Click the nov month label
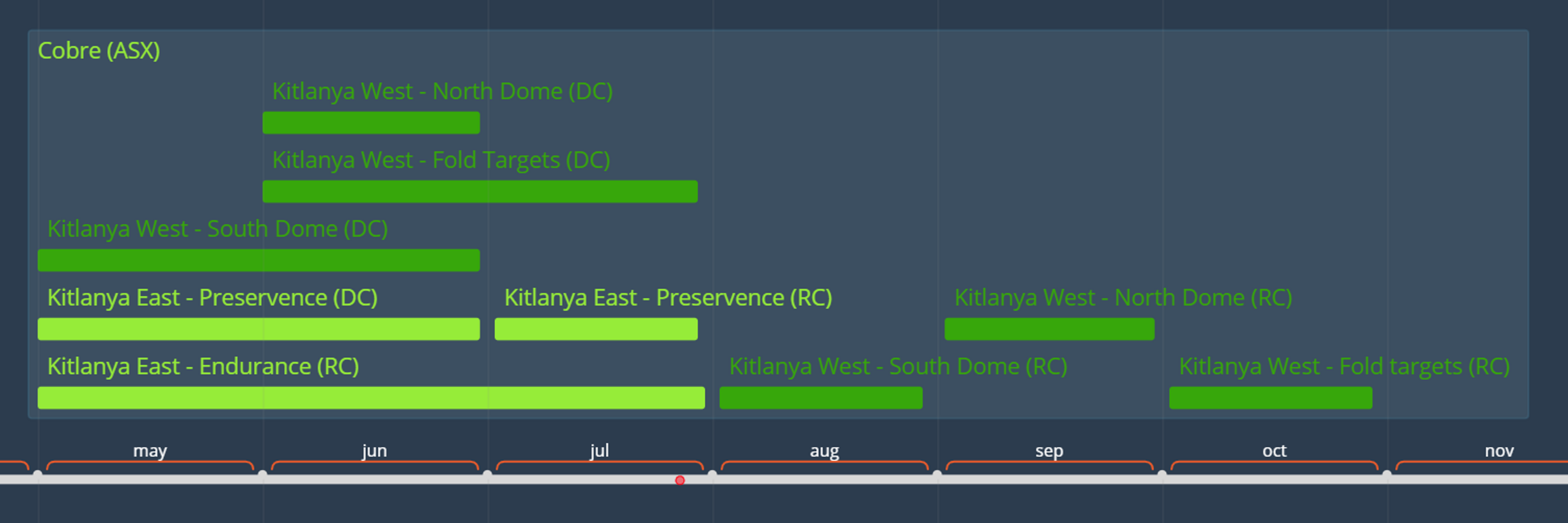 (1499, 451)
